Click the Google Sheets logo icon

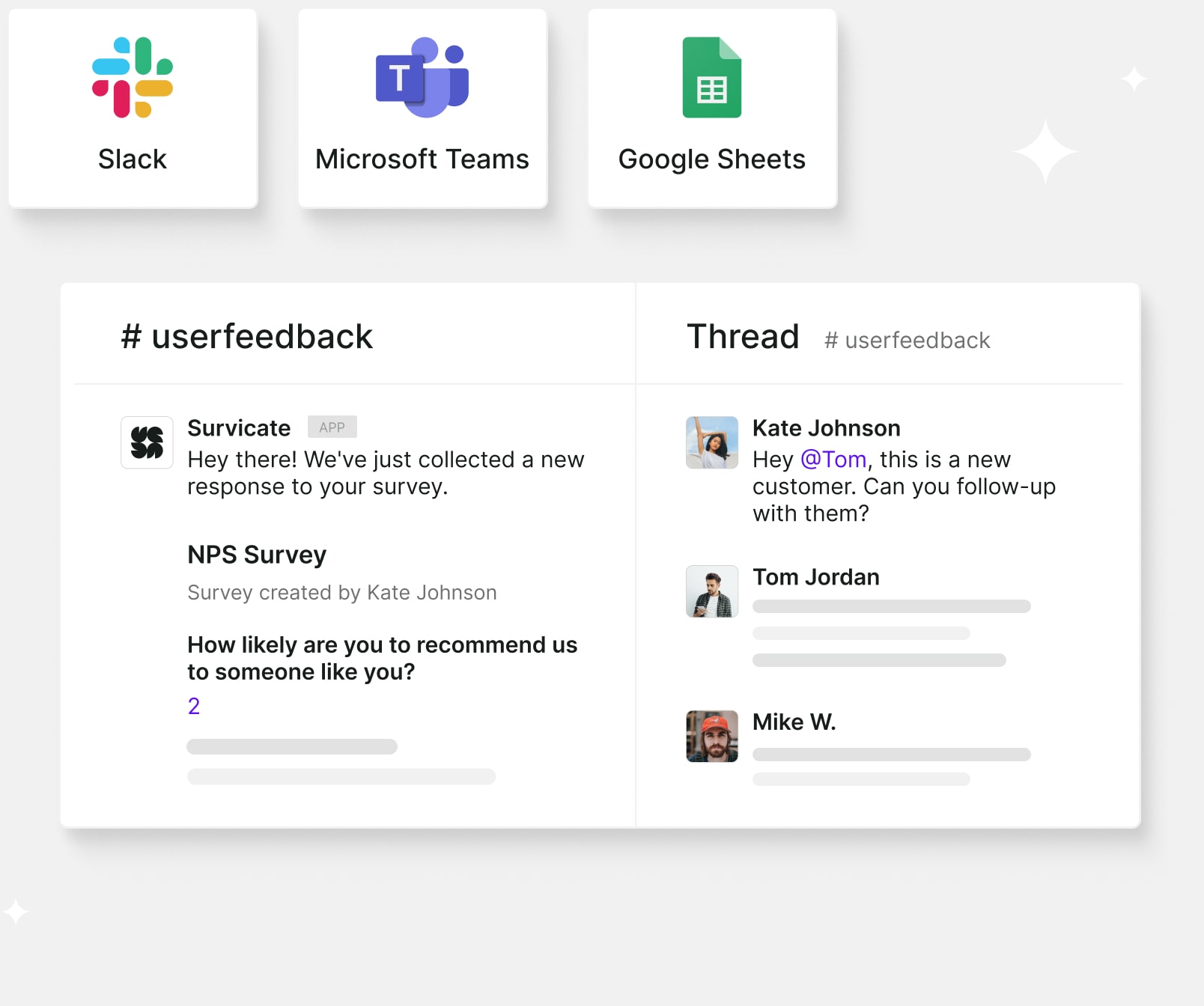(712, 77)
